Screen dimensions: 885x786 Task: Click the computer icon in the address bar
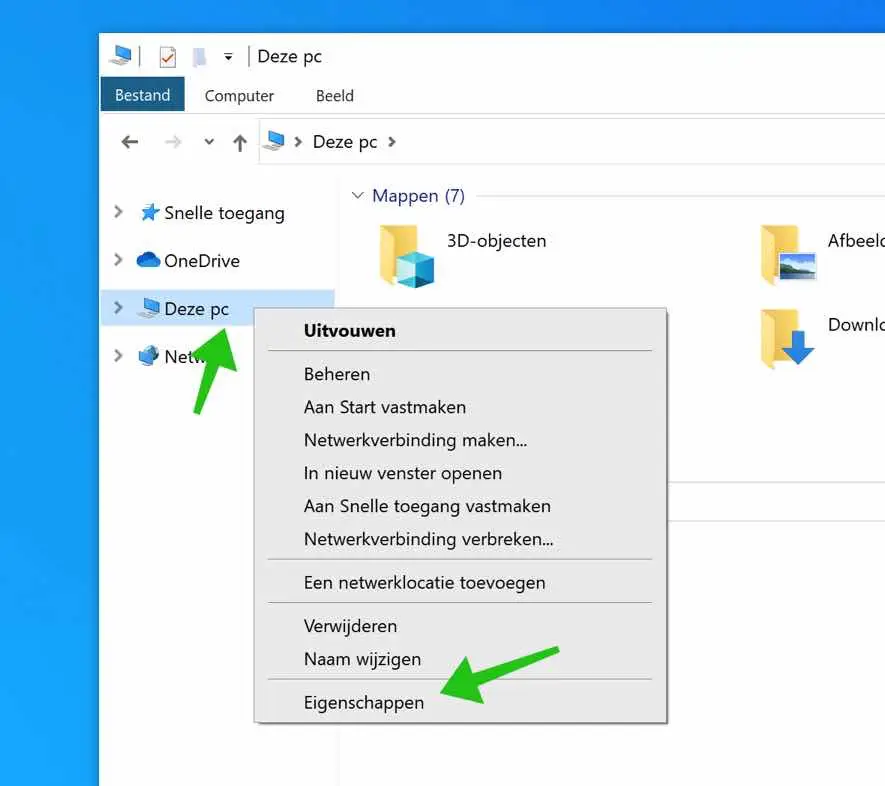click(x=274, y=141)
